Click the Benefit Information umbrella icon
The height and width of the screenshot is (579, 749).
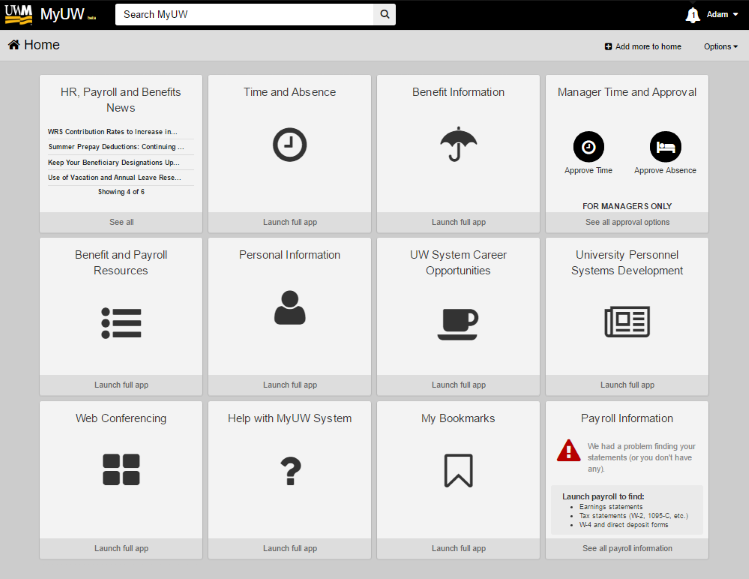pyautogui.click(x=459, y=144)
